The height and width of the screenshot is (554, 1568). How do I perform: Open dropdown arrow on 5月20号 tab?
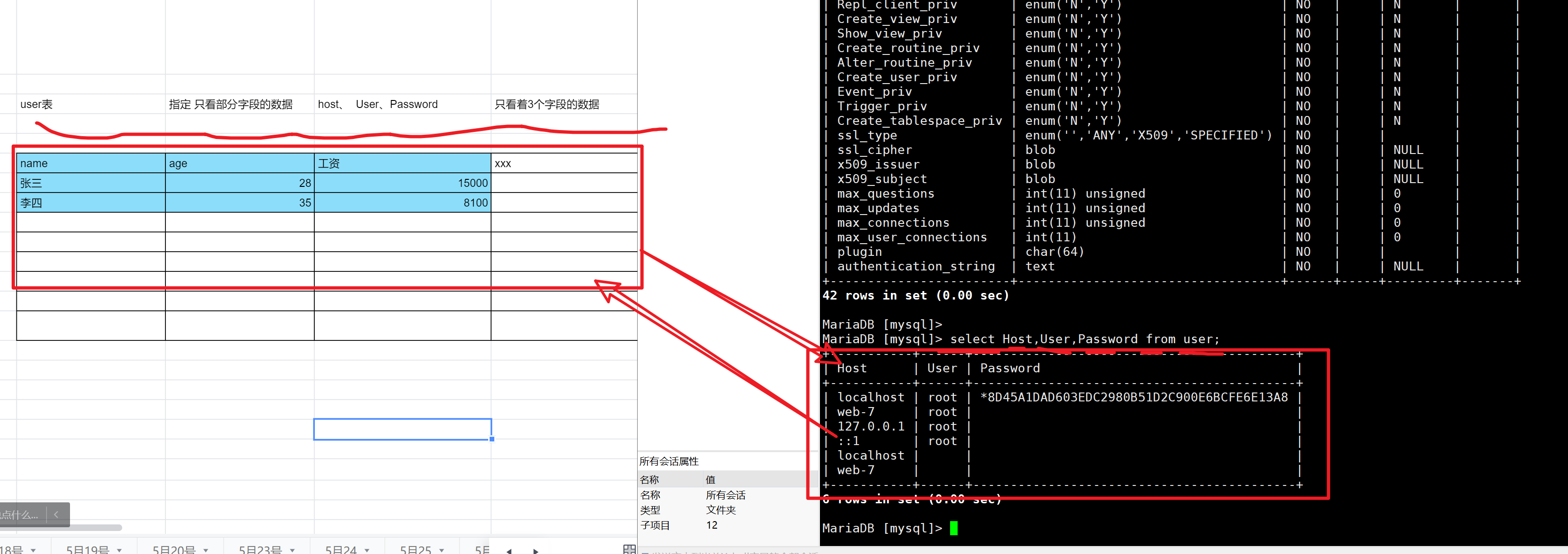coord(206,550)
